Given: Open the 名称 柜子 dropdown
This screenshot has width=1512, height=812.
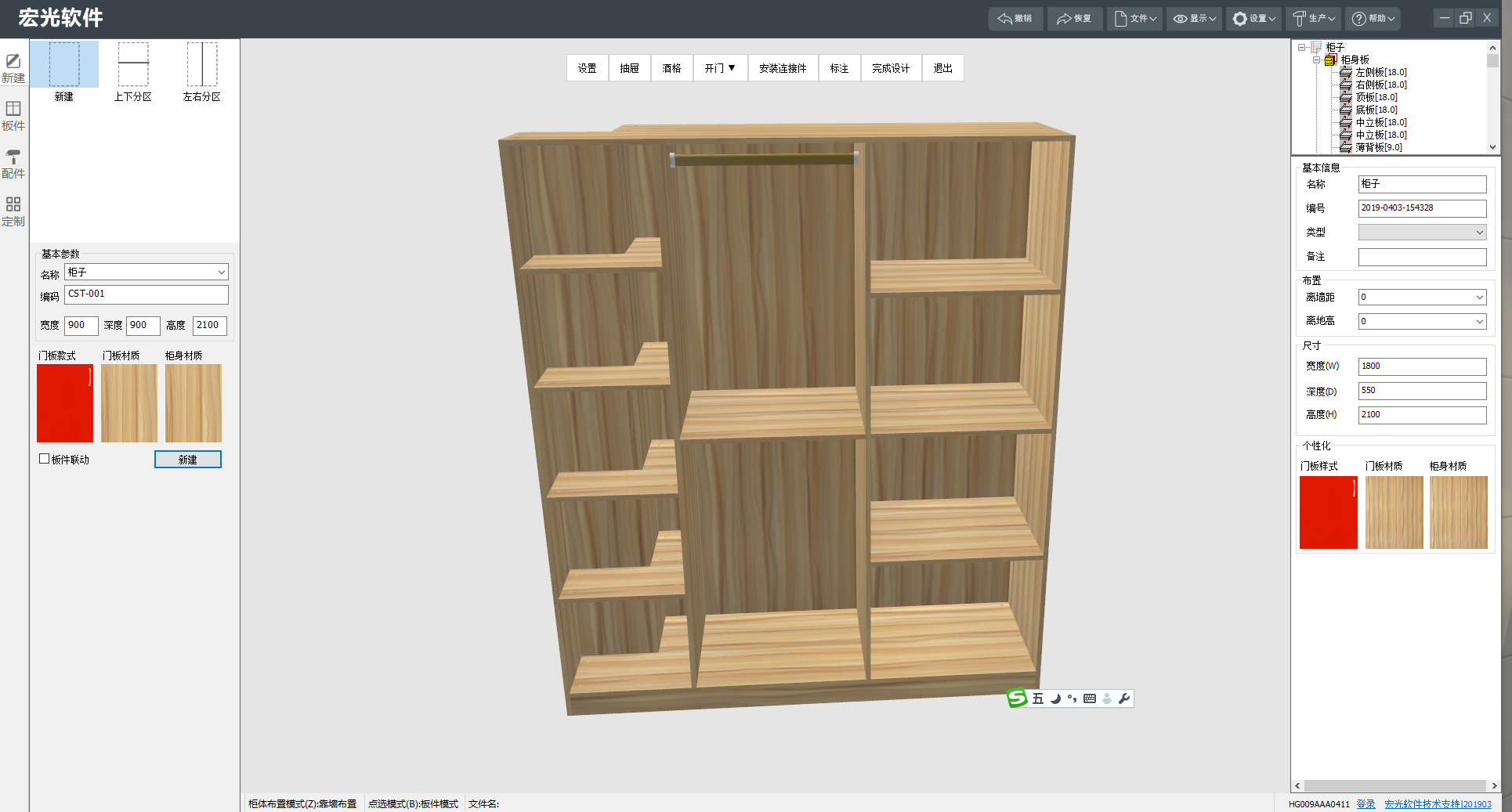Looking at the screenshot, I should click(146, 272).
